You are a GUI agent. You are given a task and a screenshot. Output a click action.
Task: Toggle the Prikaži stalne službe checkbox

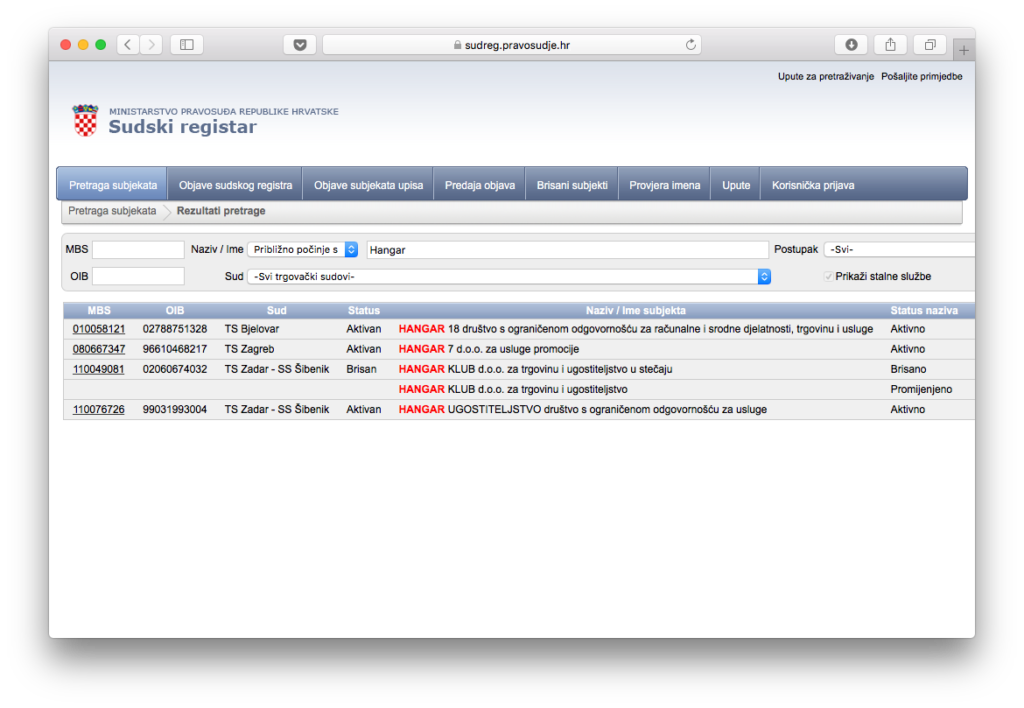828,276
